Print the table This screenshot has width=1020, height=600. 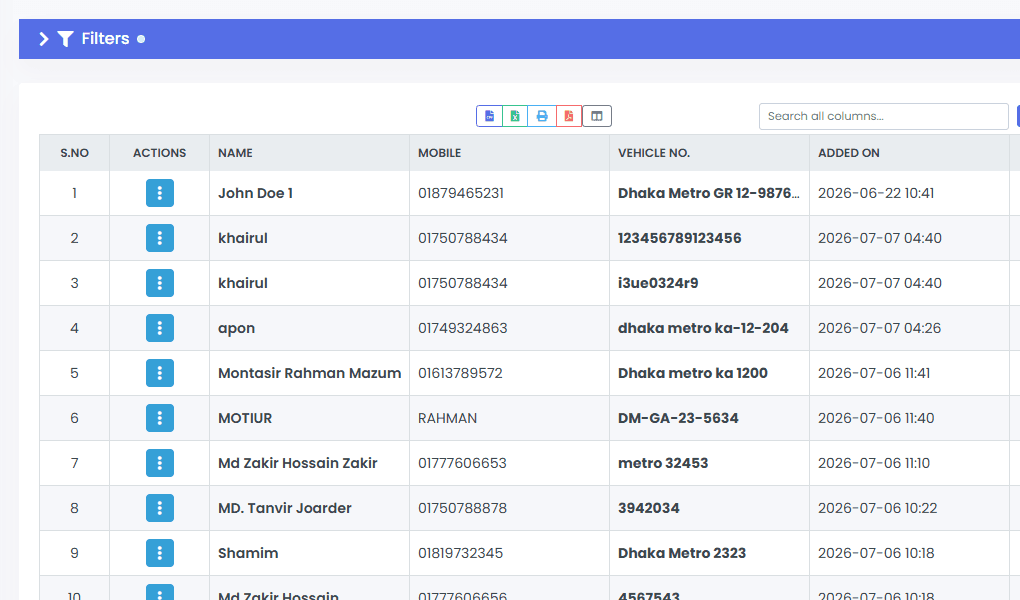[x=542, y=116]
